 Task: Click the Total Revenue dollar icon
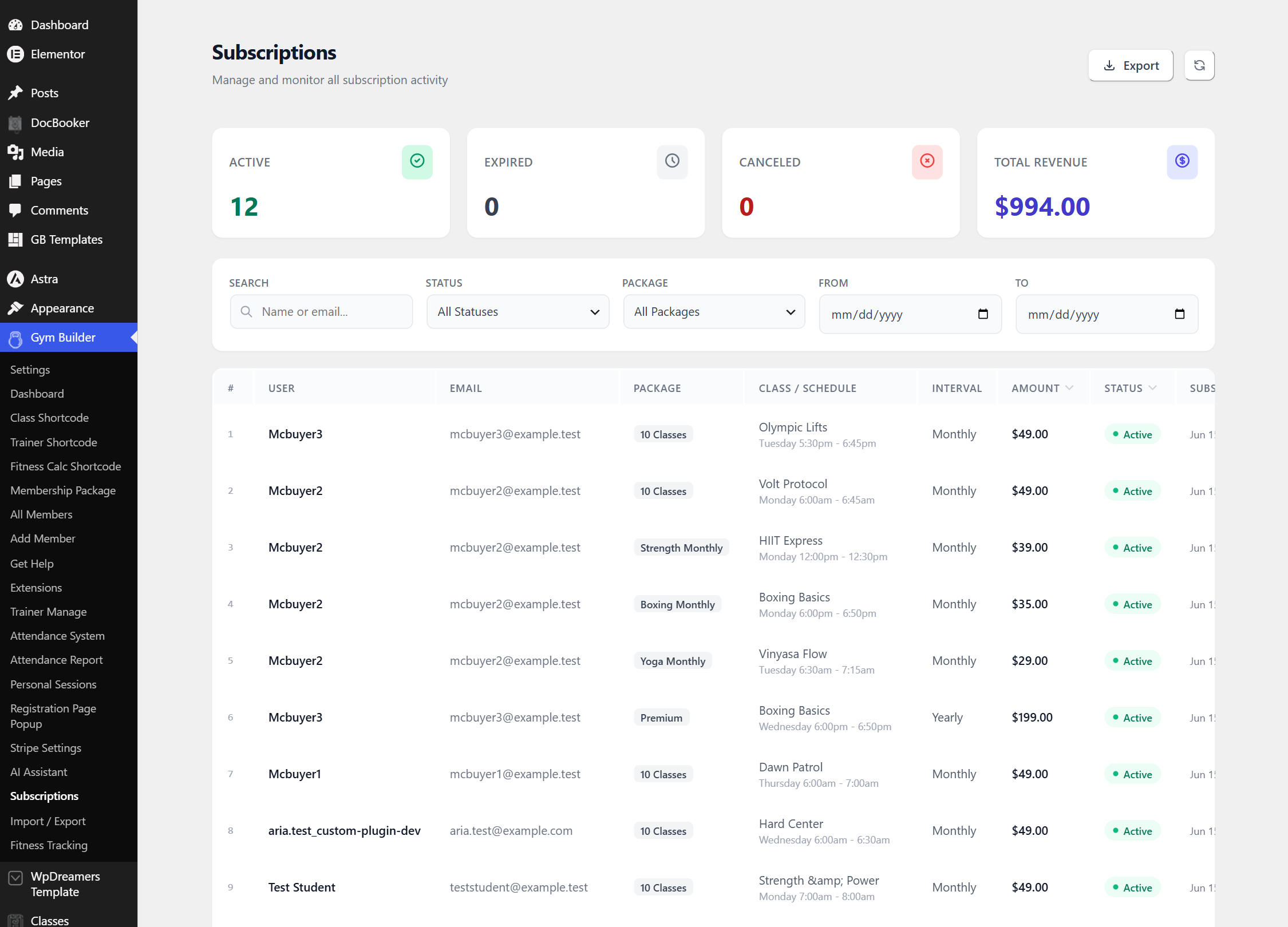click(x=1182, y=161)
